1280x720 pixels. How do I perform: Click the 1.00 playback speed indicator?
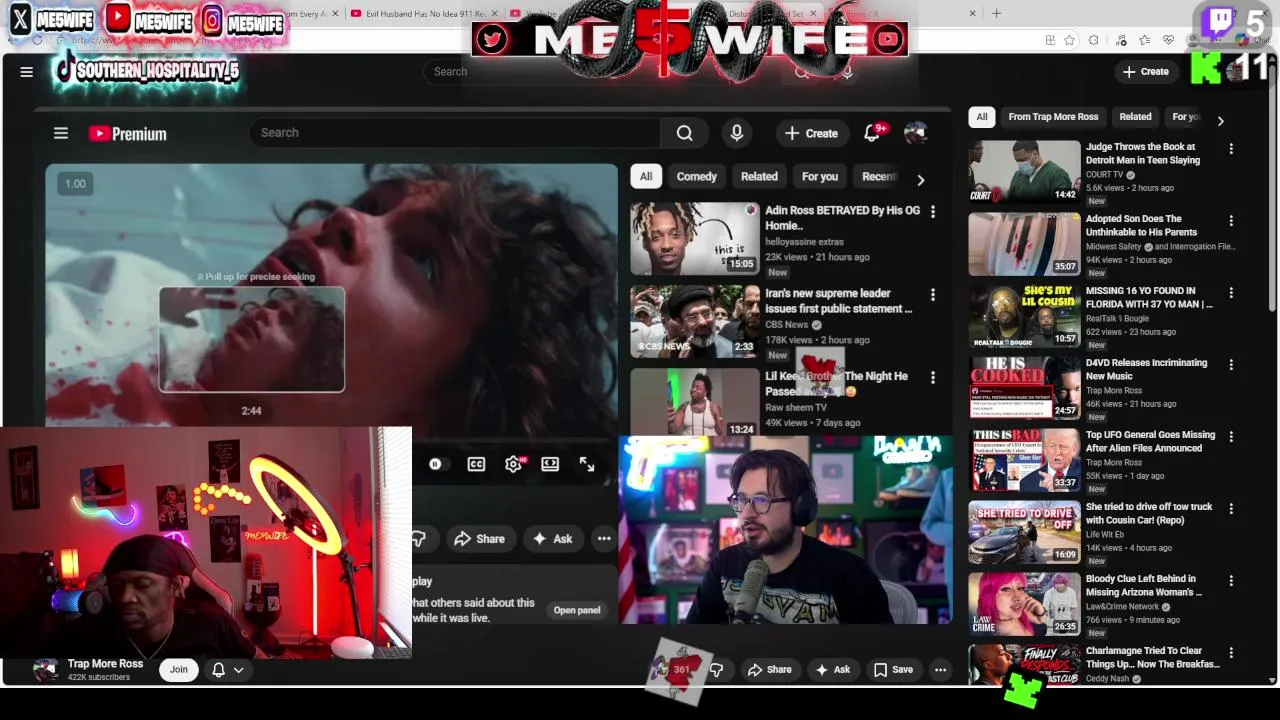click(x=75, y=184)
